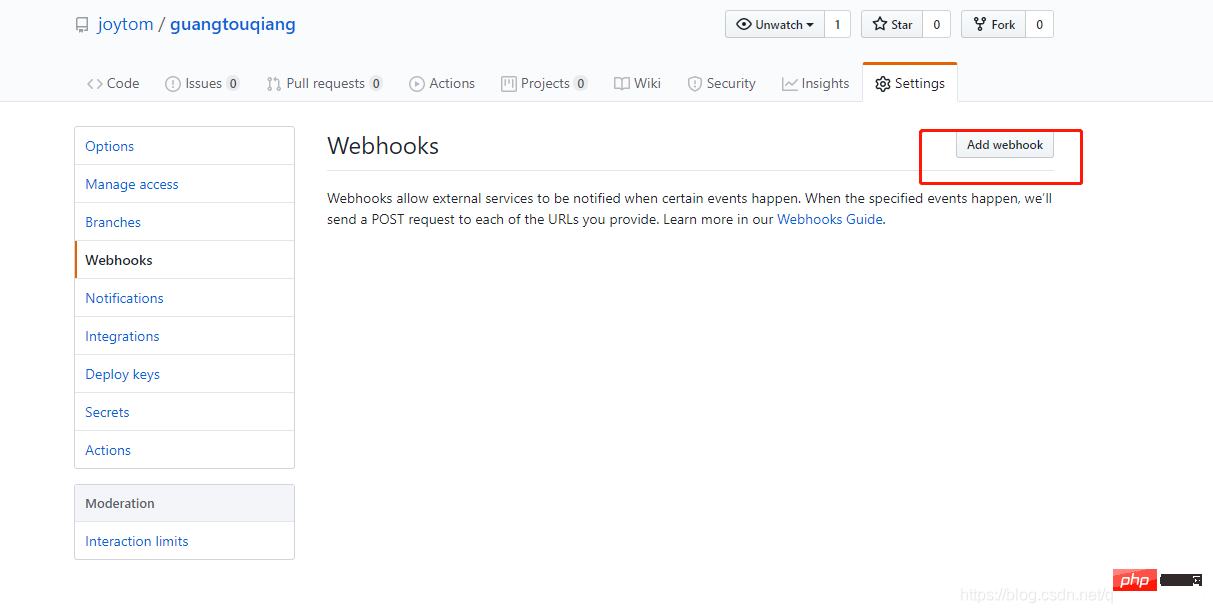Image resolution: width=1213 pixels, height=613 pixels.
Task: Go to Manage access settings
Action: [185, 184]
